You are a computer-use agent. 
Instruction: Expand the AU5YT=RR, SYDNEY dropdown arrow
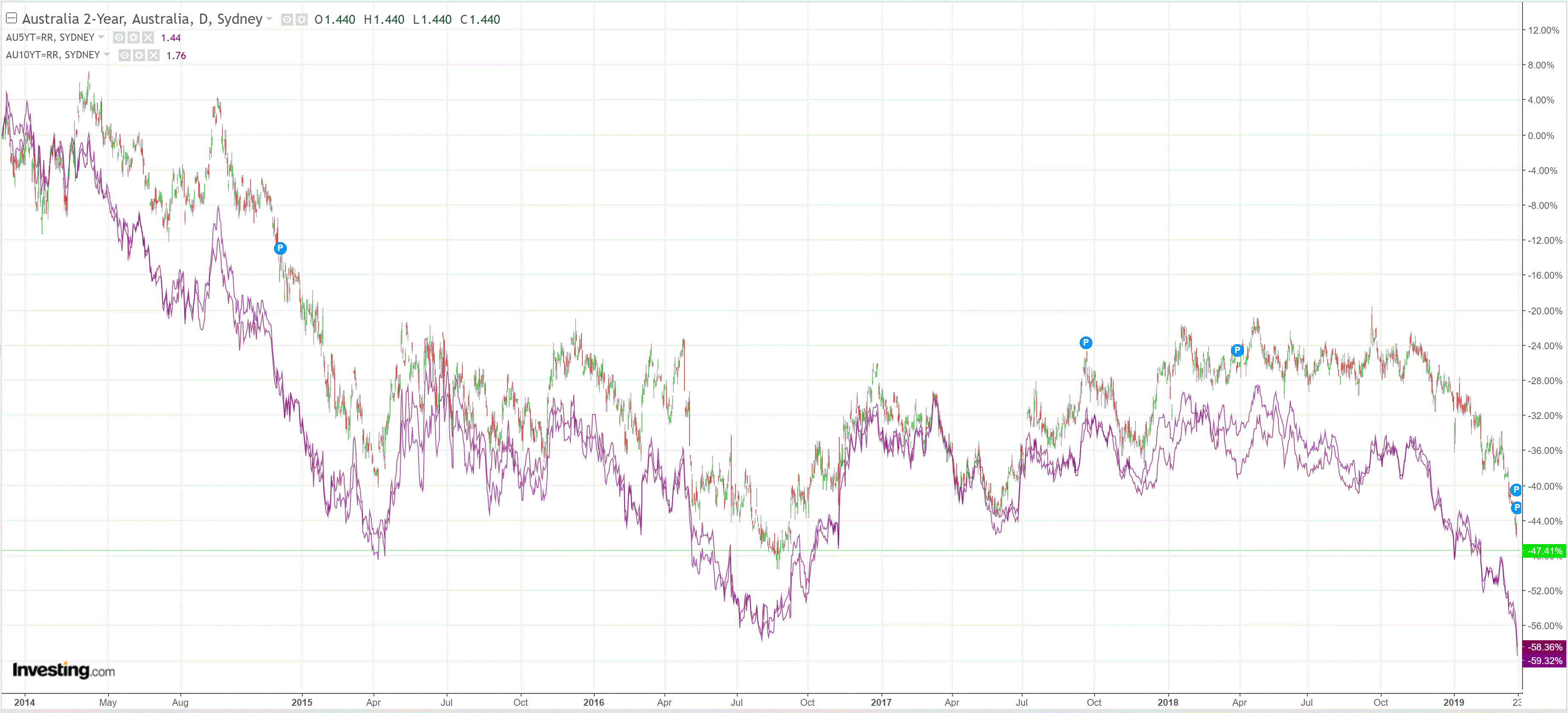[x=101, y=37]
